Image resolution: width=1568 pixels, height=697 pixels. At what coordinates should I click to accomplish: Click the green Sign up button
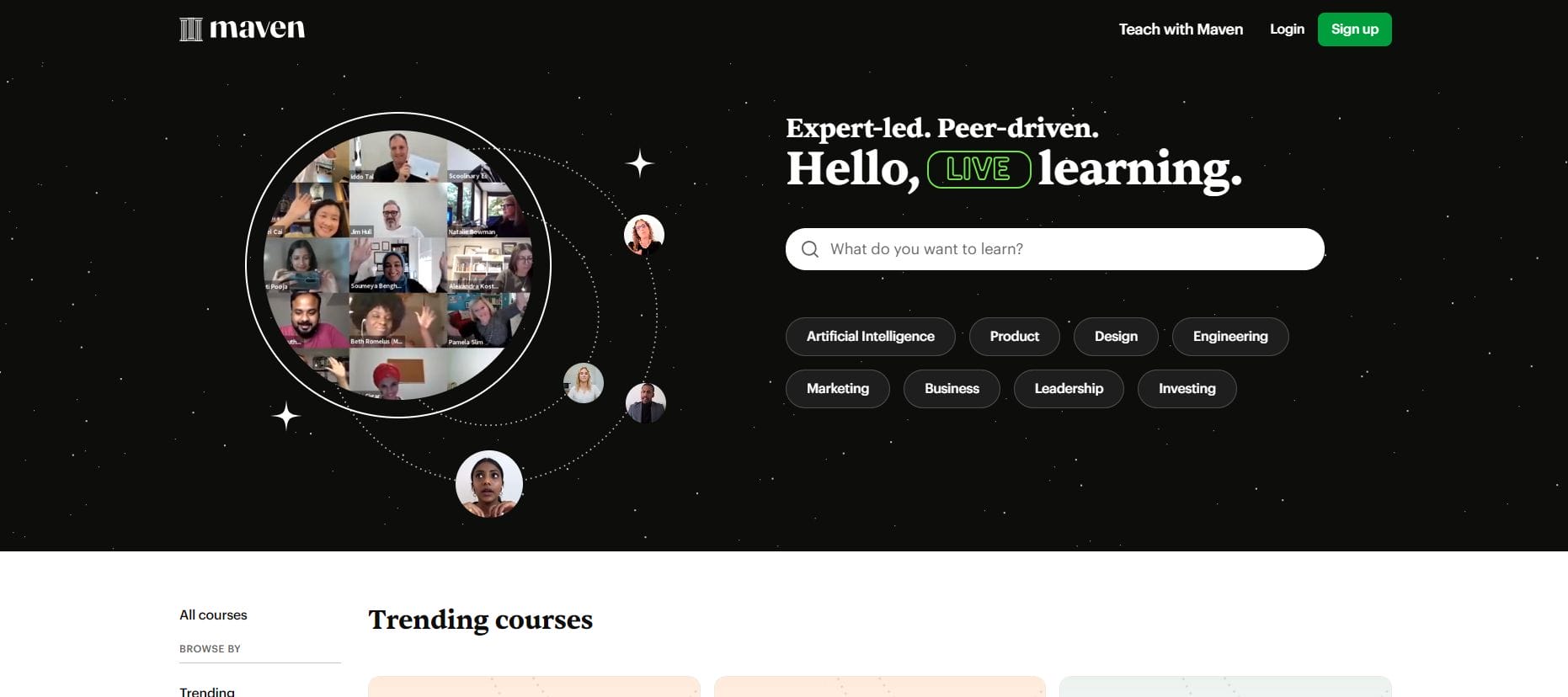[1354, 29]
